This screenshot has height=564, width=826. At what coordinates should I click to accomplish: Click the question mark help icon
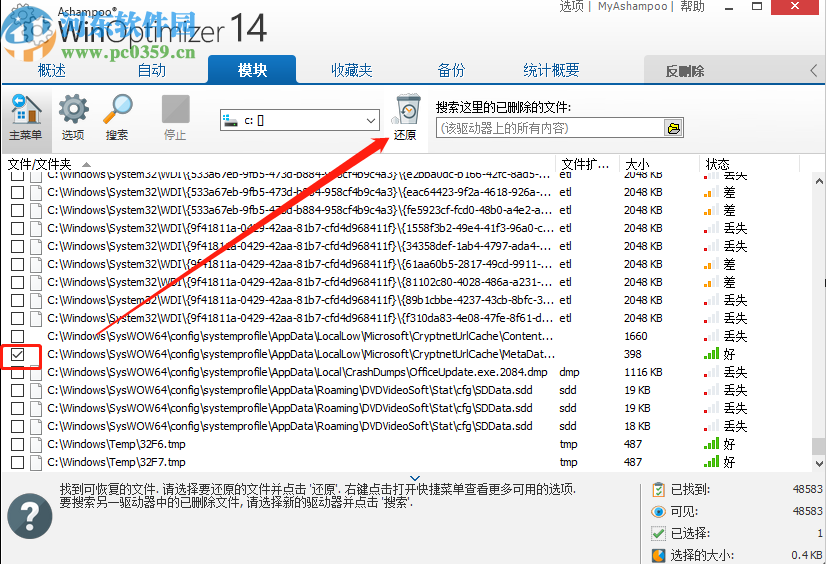(30, 516)
